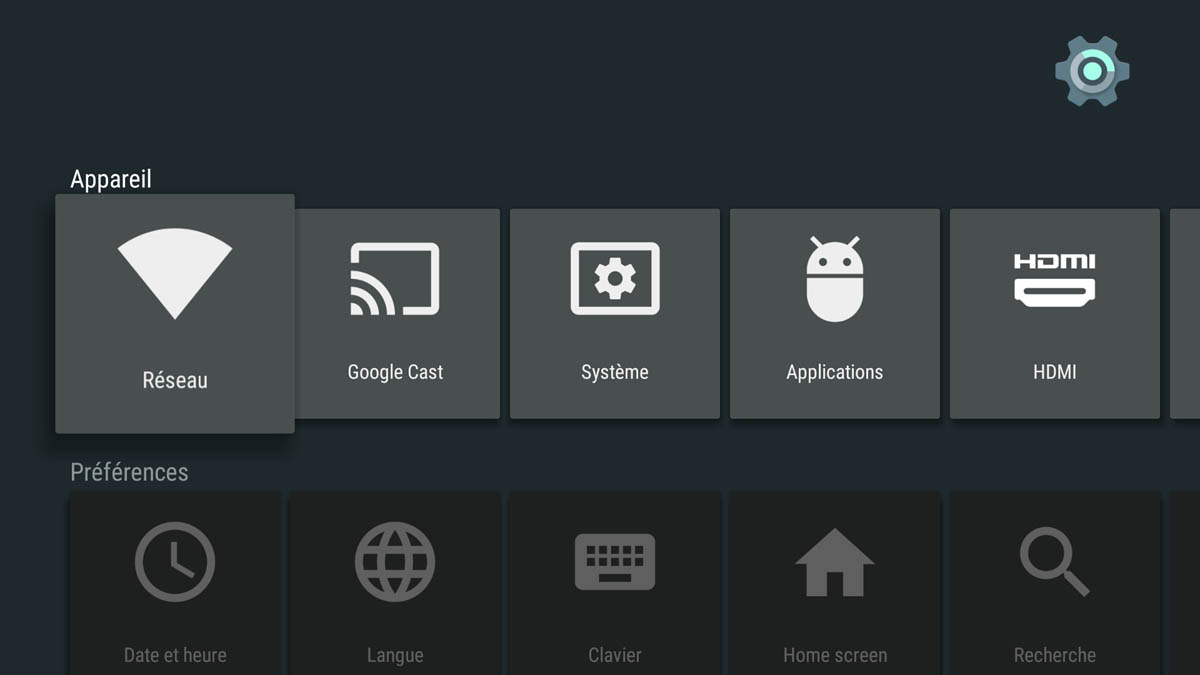Open the Système gear screen icon
The height and width of the screenshot is (675, 1200).
tap(615, 279)
